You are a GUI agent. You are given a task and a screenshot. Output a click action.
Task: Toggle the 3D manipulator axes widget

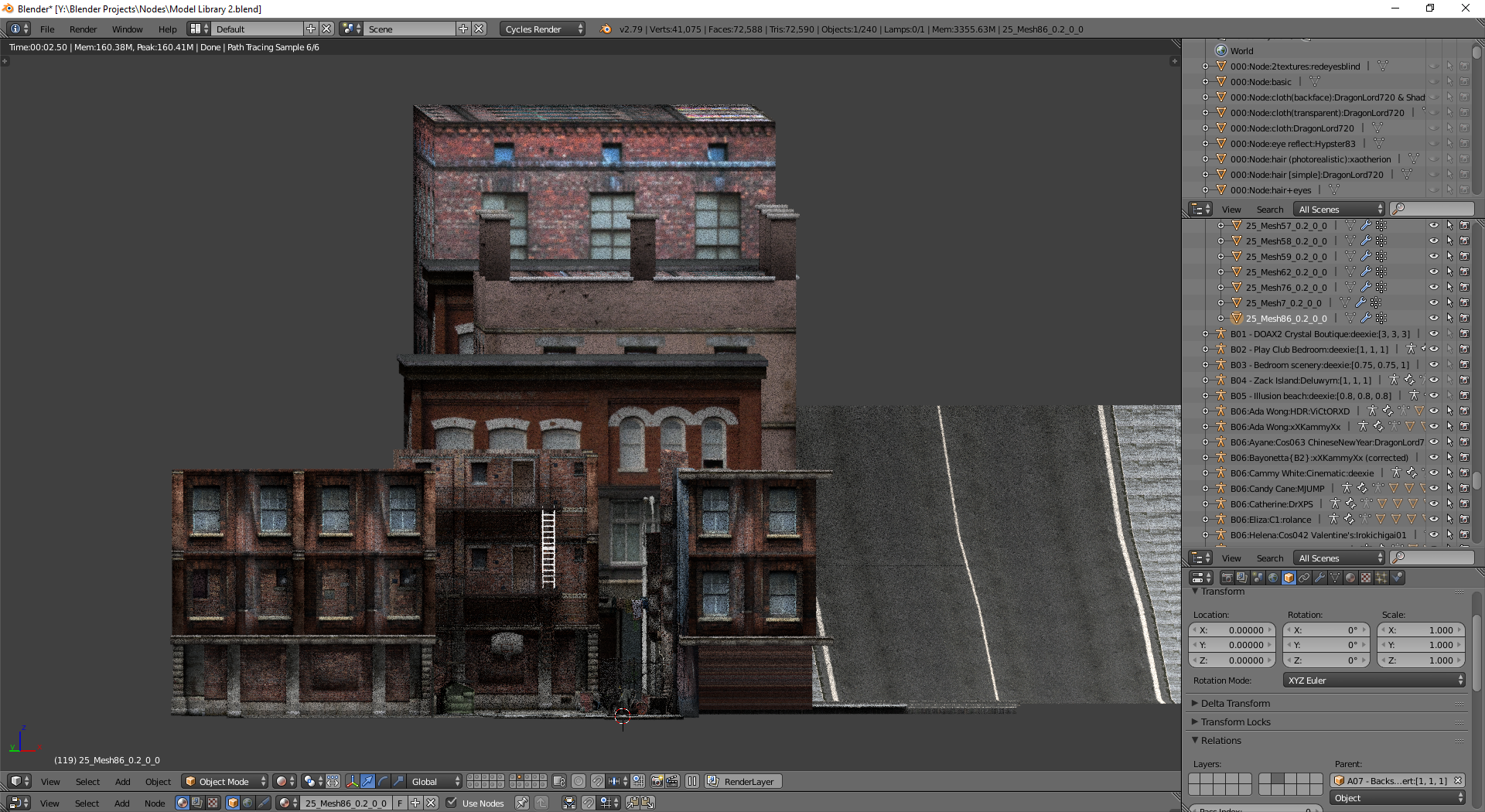pos(353,782)
